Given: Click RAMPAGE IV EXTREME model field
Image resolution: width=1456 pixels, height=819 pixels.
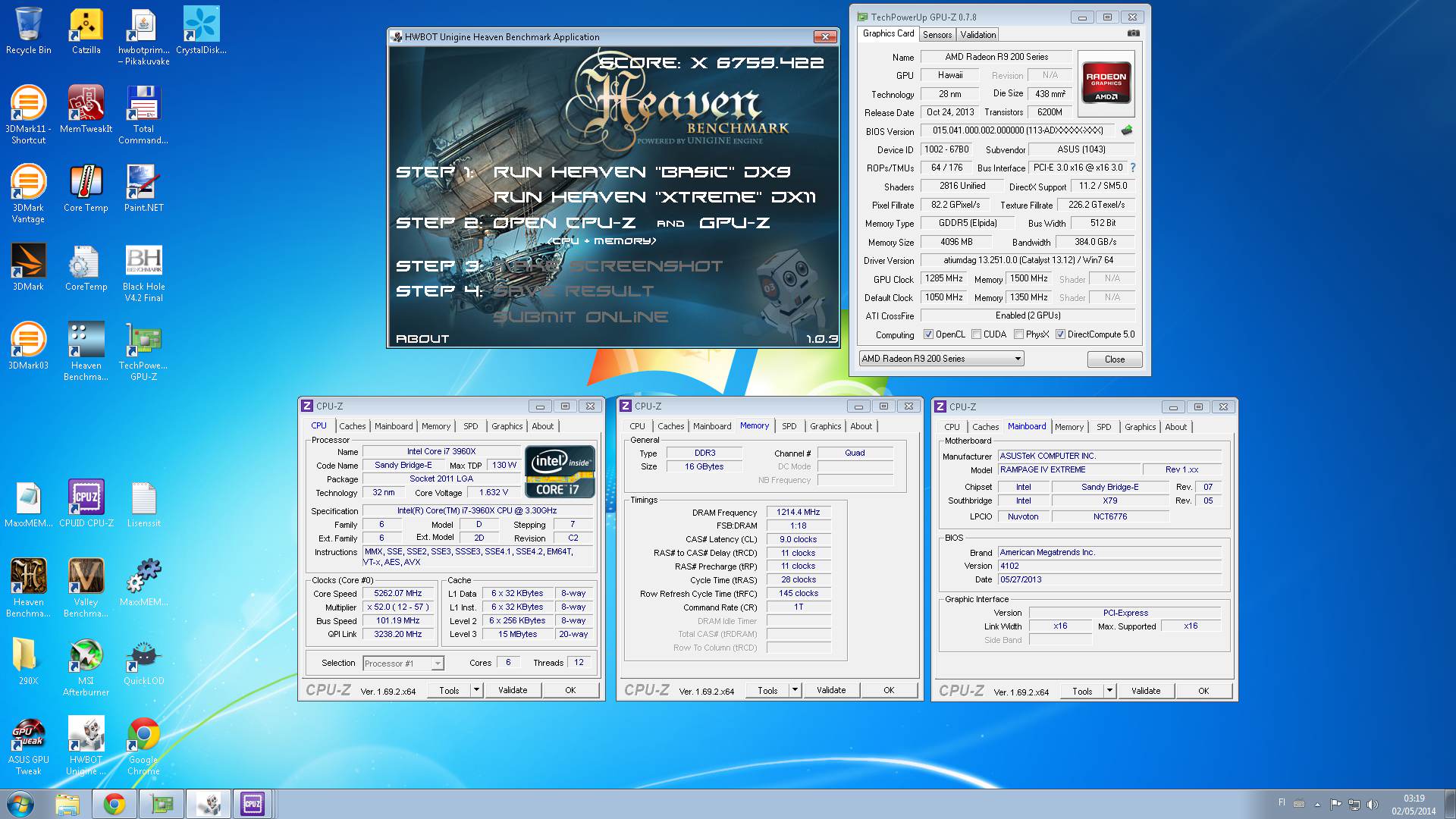Looking at the screenshot, I should [x=1068, y=469].
